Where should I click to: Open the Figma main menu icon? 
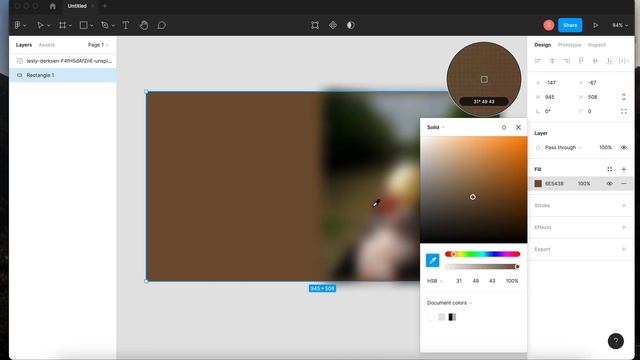click(18, 25)
